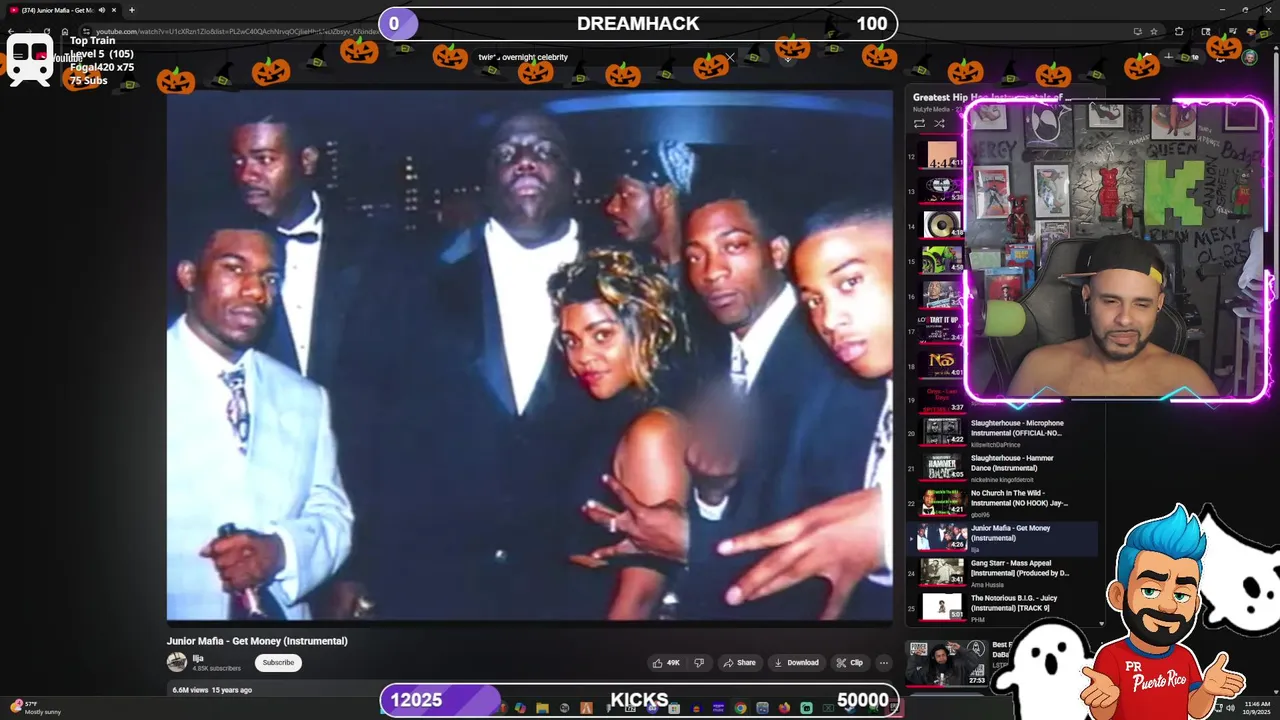Play Gang Starr Mass Appeal instrumental
Viewport: 1280px width, 720px height.
(x=1004, y=572)
